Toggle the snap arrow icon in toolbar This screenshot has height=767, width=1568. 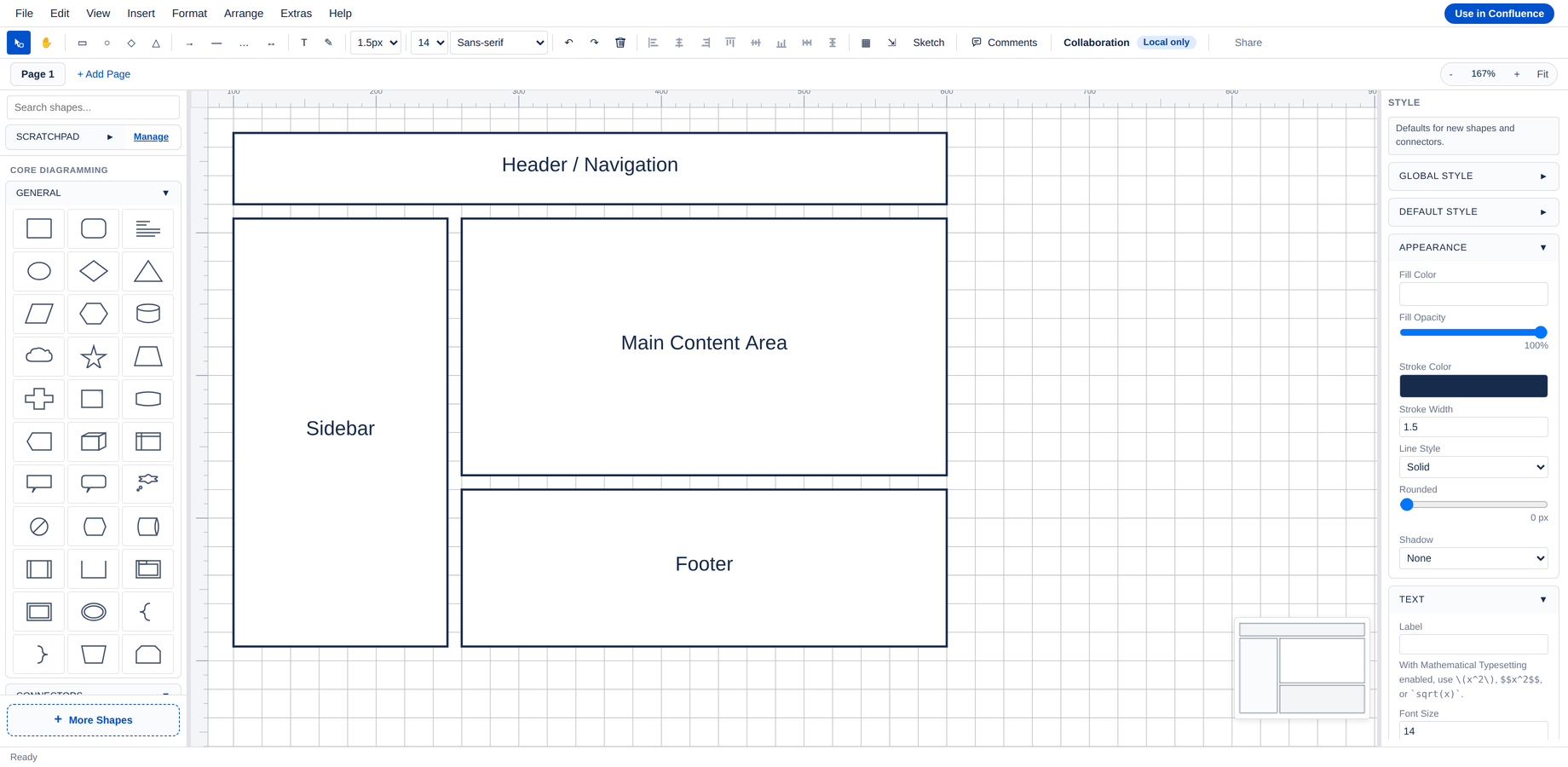891,43
